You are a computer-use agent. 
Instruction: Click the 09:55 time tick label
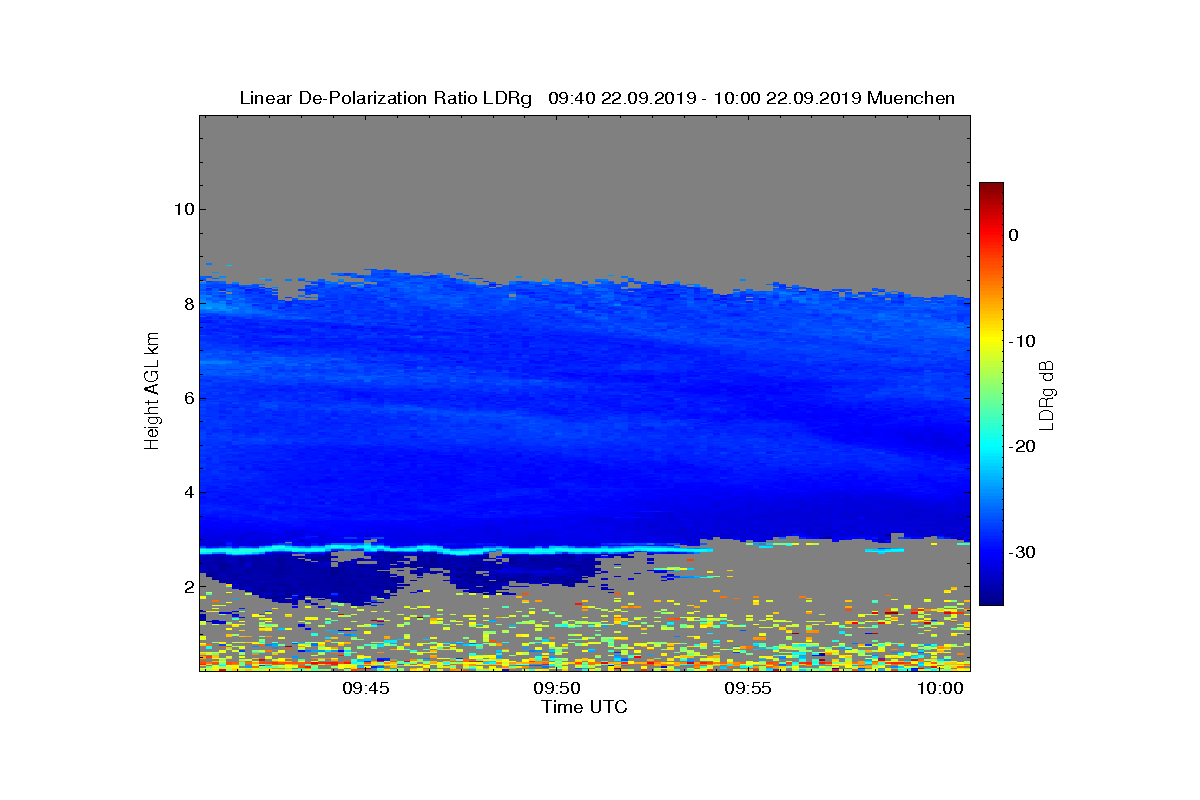pos(748,688)
